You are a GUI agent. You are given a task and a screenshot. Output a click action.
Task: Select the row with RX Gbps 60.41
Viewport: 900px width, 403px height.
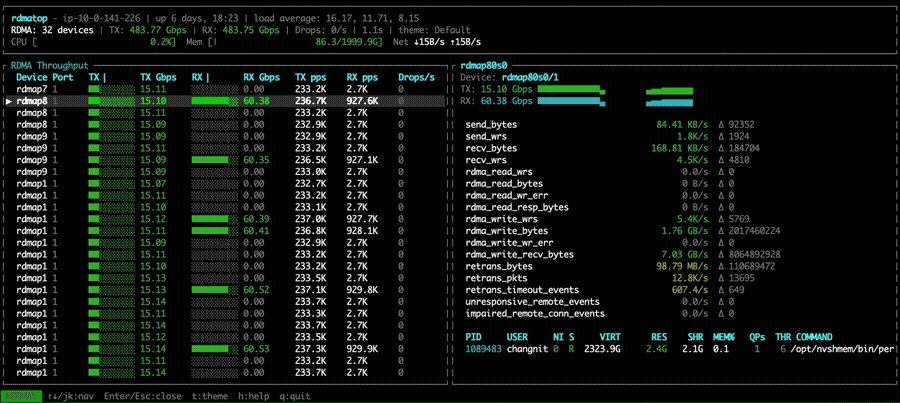tap(224, 231)
